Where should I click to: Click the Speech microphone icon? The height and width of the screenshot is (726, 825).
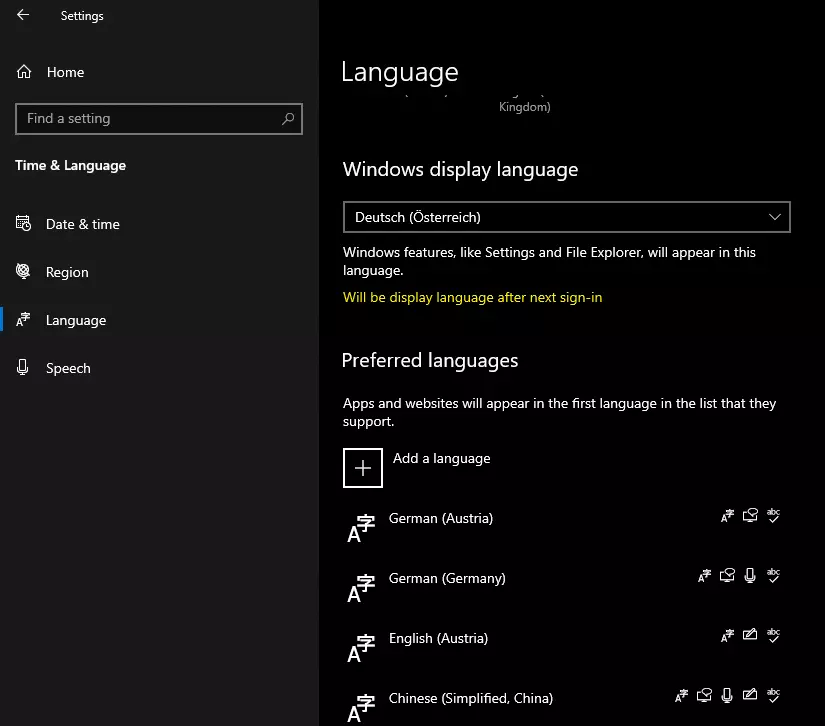click(x=23, y=367)
